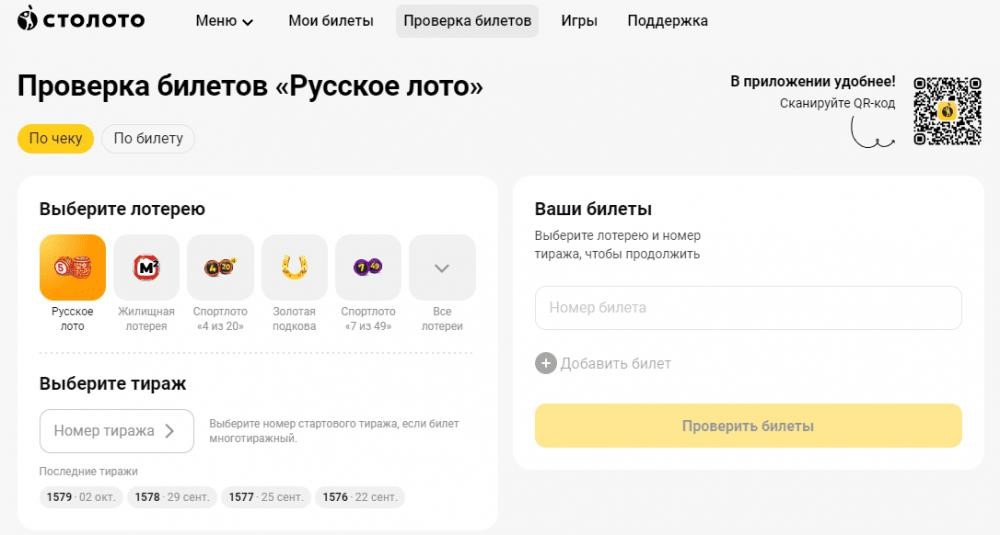Select the Русское лото lottery icon

[73, 267]
